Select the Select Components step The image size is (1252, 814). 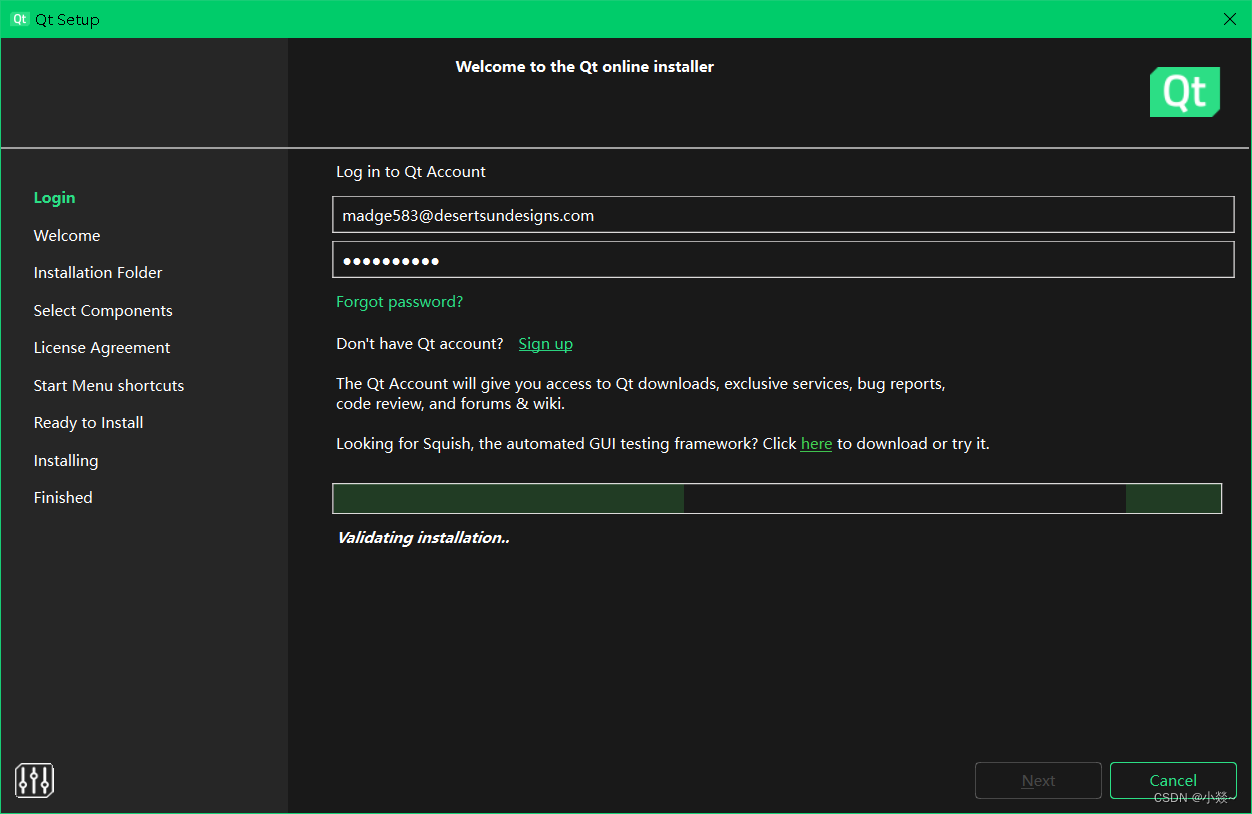point(103,310)
